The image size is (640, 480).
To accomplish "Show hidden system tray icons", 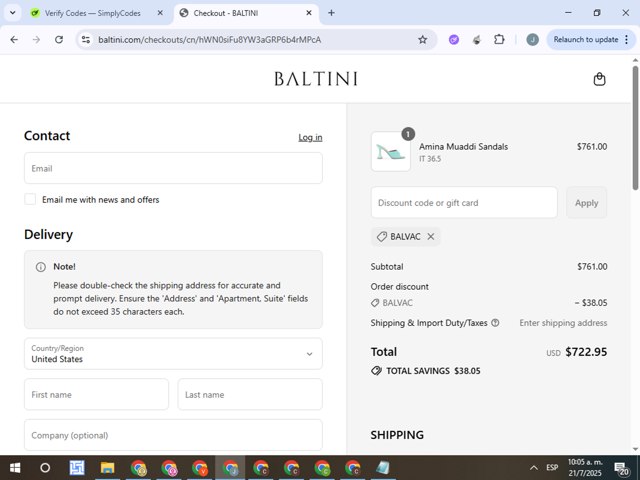I will [533, 468].
